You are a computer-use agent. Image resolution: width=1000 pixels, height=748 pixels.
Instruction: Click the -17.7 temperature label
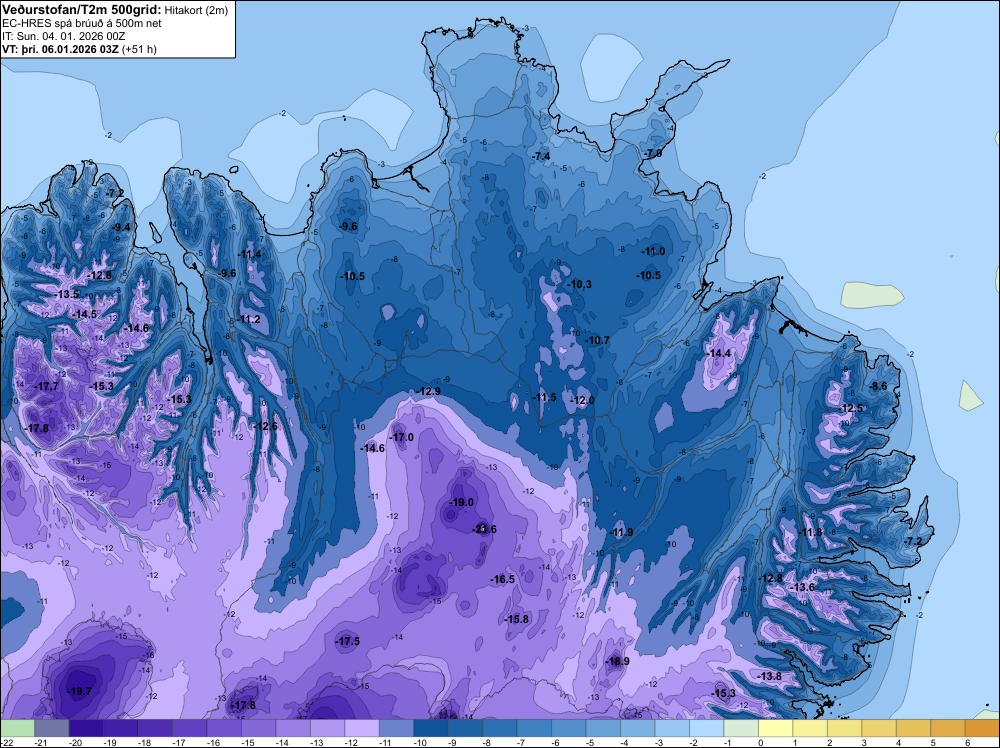click(x=47, y=386)
